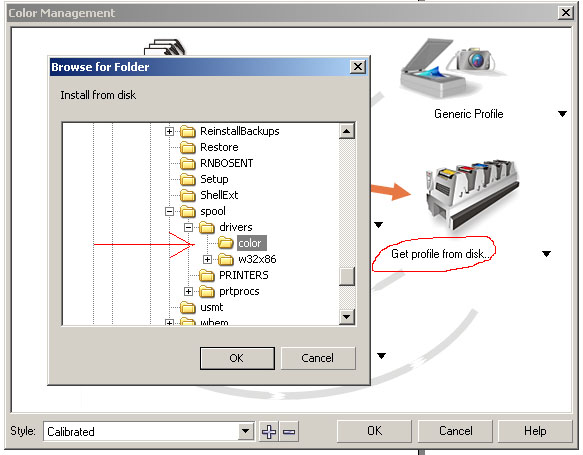Select the ReinstallBackups label
This screenshot has height=455, width=583.
tap(240, 131)
